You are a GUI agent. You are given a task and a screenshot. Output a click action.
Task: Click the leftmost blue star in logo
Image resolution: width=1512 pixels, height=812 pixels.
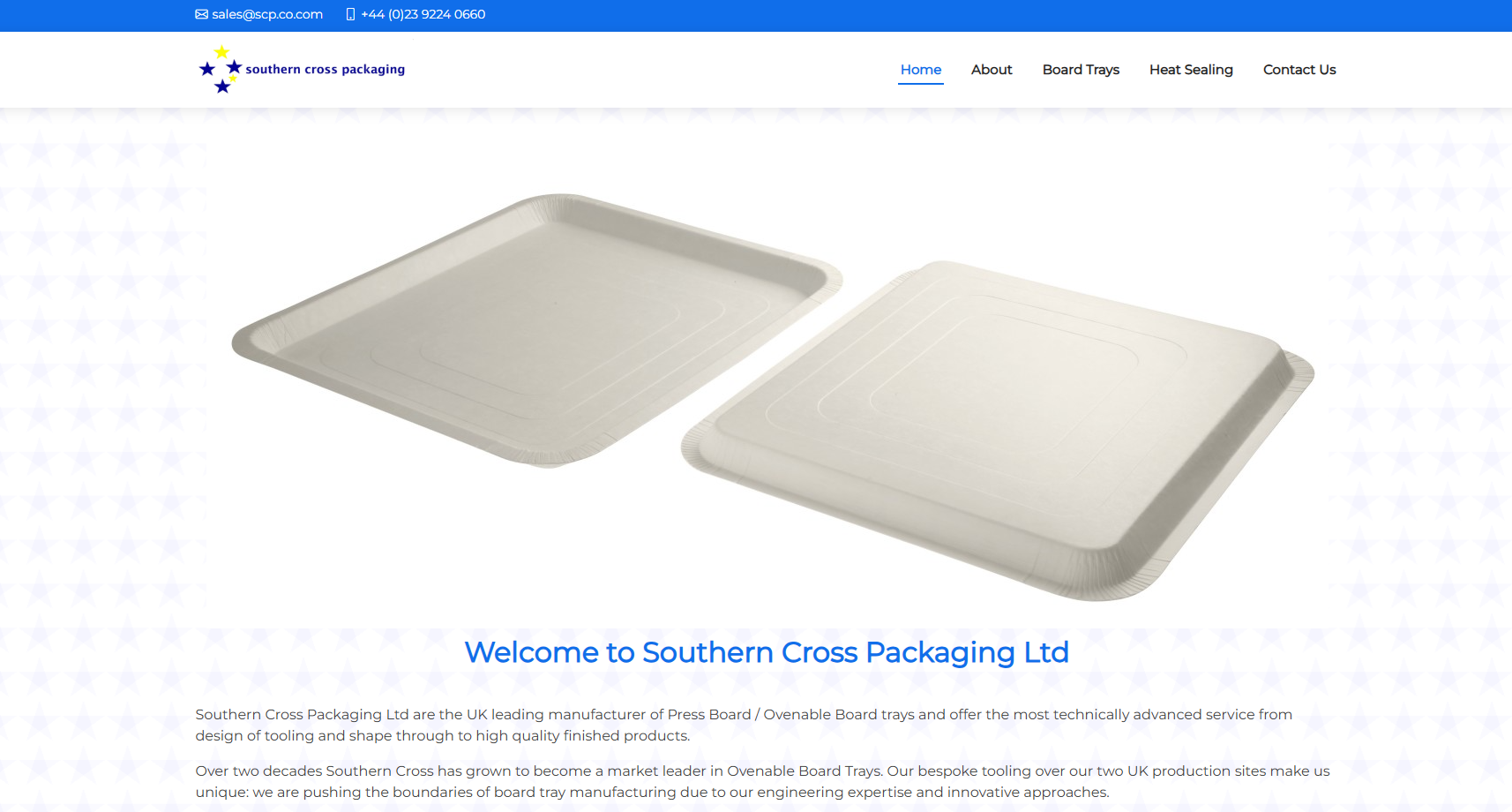pos(207,69)
